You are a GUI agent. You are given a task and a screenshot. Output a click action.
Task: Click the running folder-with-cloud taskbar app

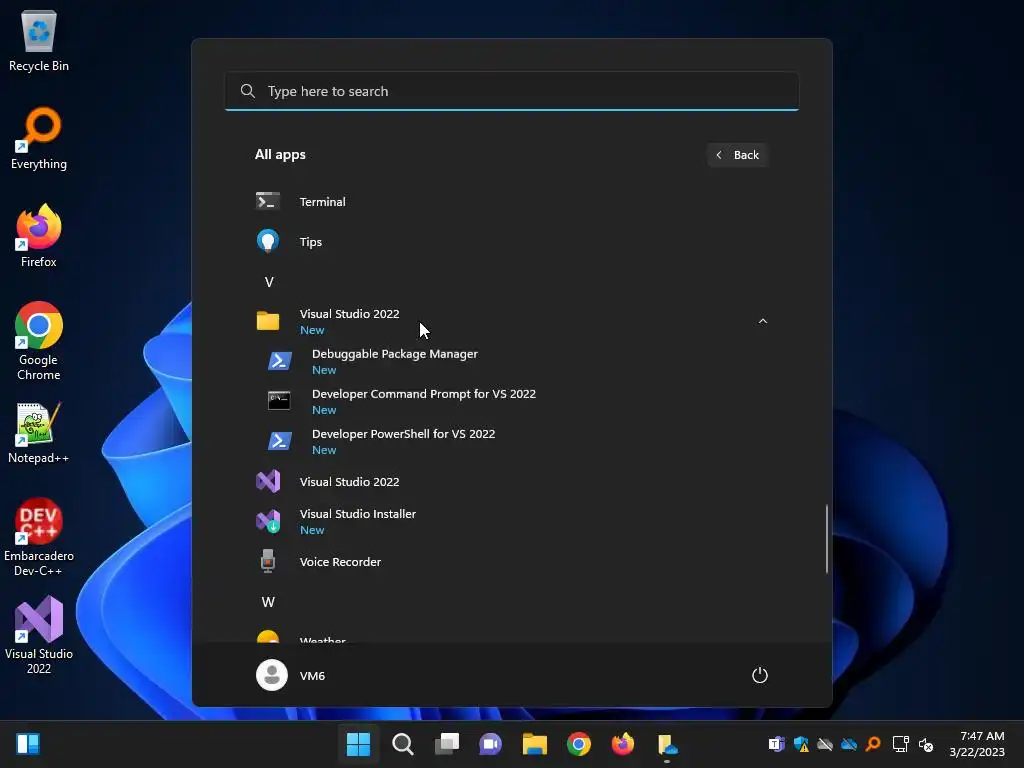[667, 744]
